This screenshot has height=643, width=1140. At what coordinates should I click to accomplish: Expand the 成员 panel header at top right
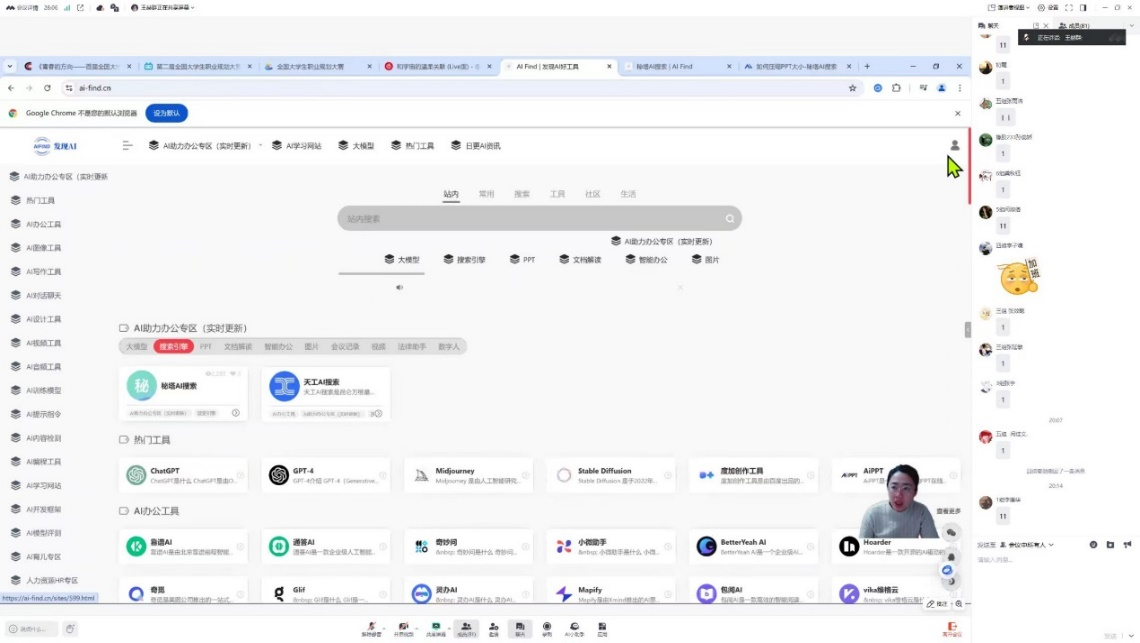[x=1080, y=26]
